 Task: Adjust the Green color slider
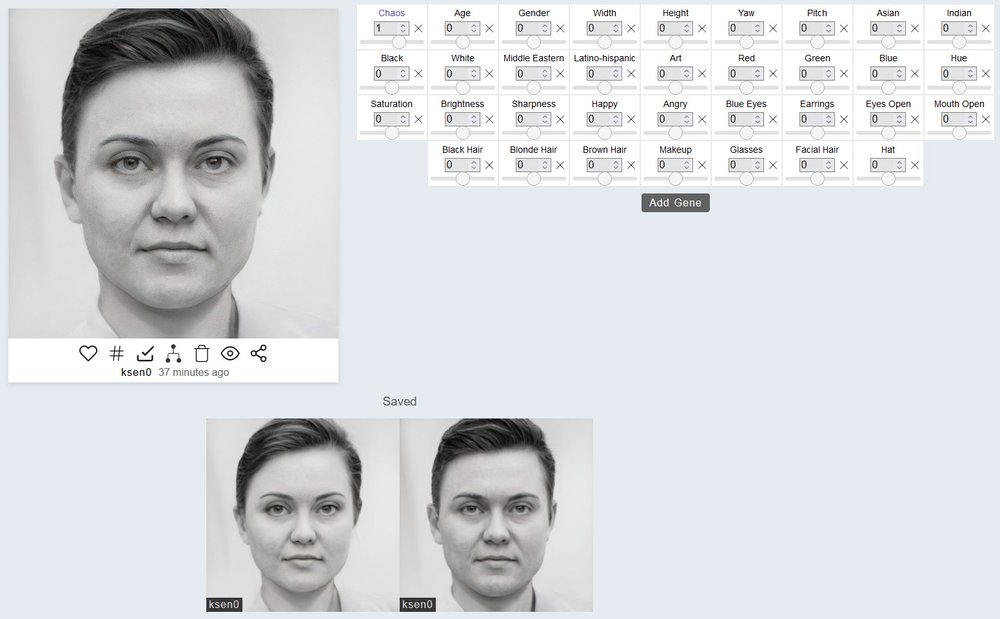point(817,88)
